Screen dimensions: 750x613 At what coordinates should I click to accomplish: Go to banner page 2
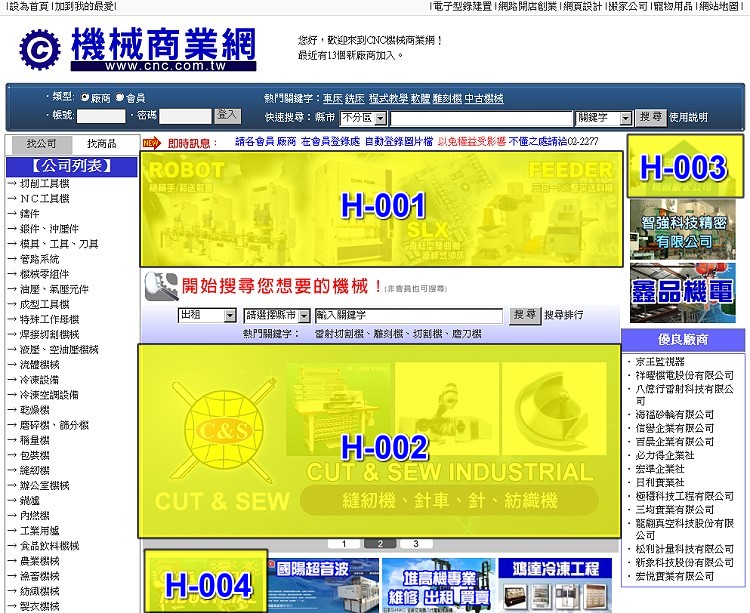click(x=380, y=544)
